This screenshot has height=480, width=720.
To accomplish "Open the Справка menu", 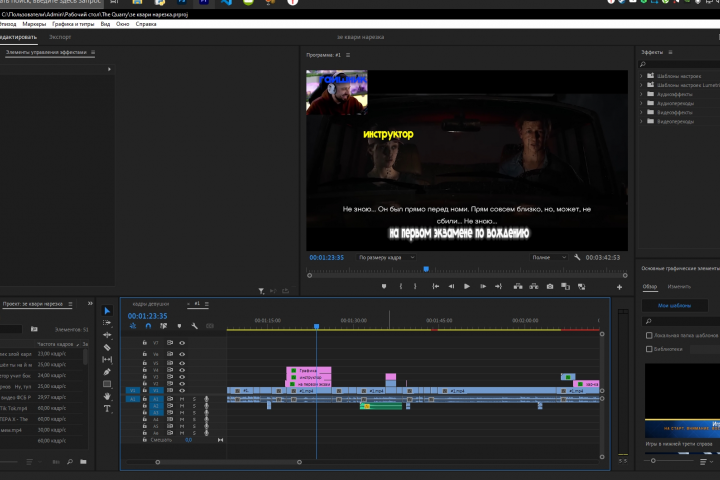I will click(146, 23).
